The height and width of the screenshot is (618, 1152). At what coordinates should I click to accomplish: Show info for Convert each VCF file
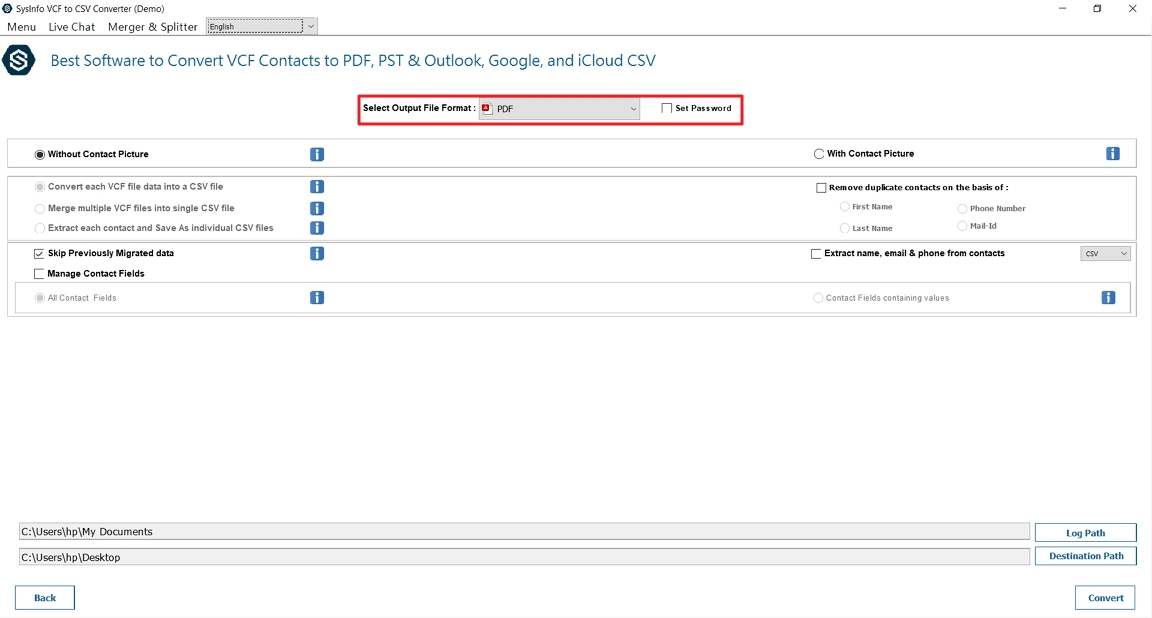click(x=317, y=187)
